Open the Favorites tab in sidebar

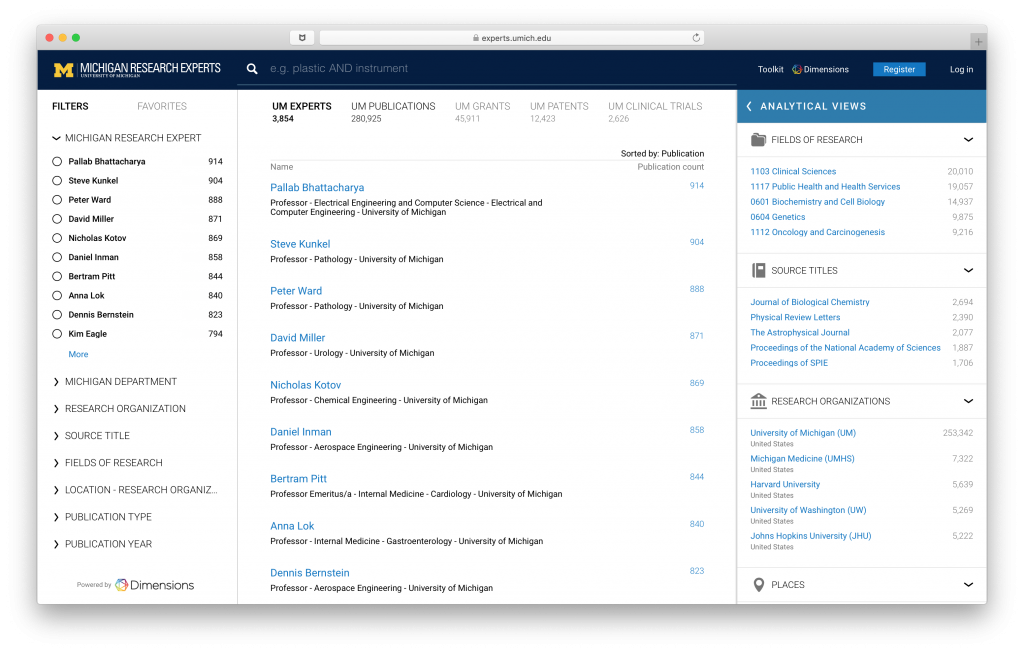point(162,106)
